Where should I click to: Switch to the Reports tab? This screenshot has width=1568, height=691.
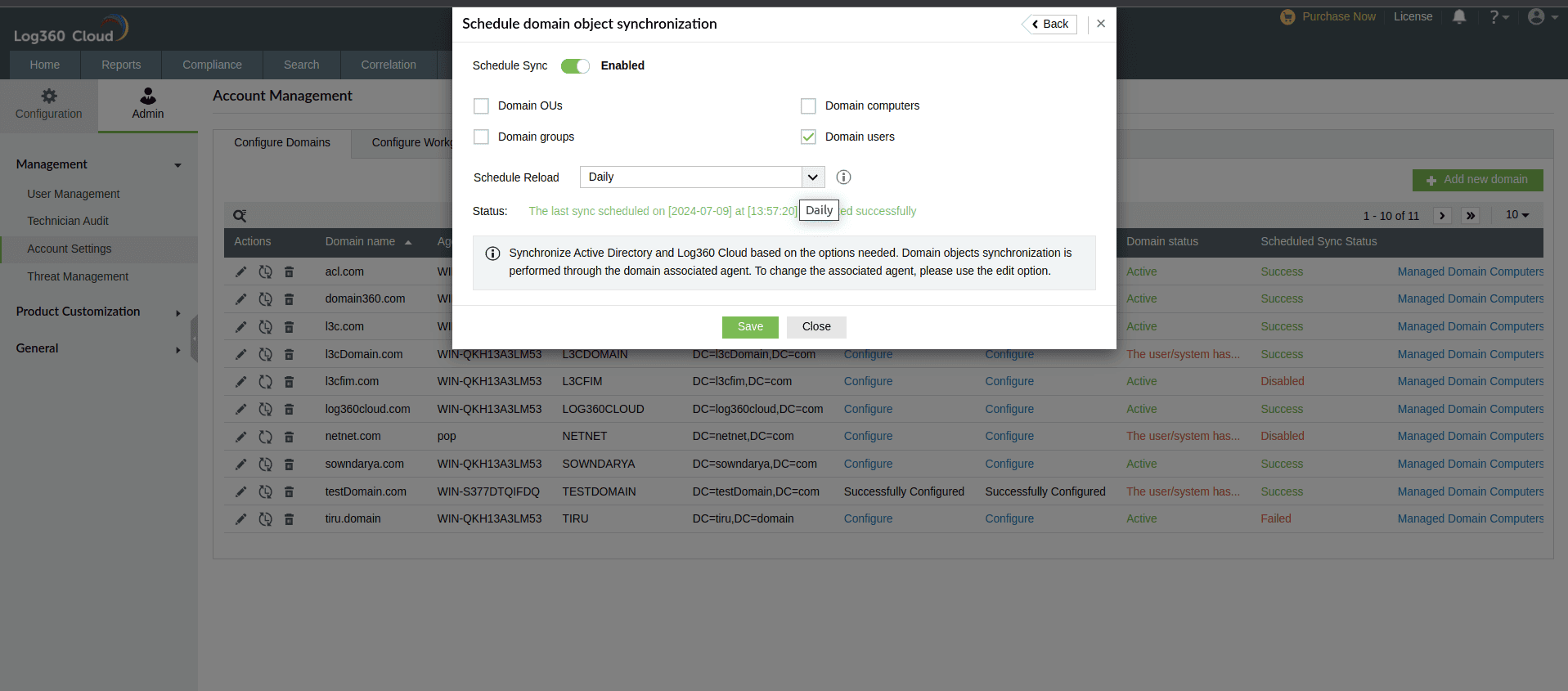121,65
